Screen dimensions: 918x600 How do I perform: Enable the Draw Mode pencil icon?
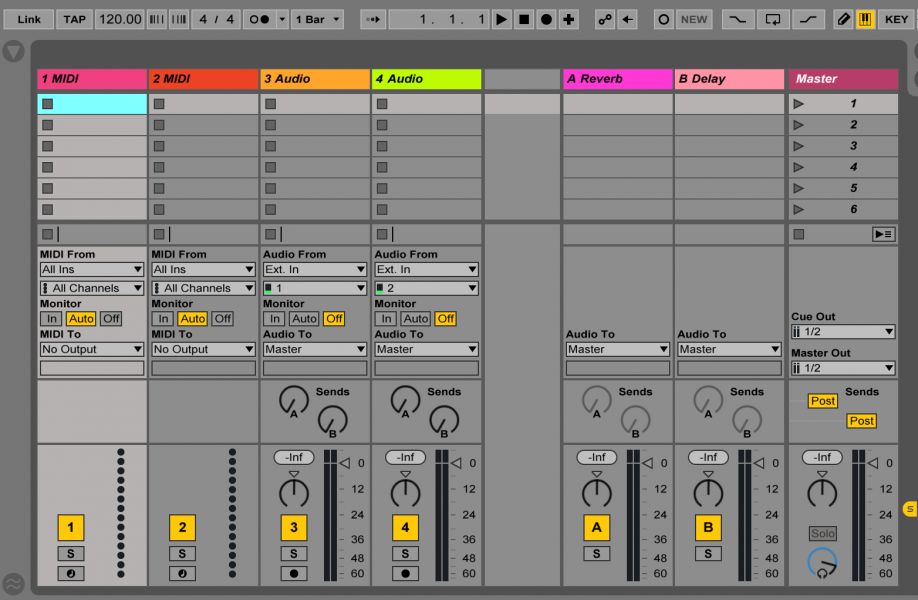(x=843, y=19)
